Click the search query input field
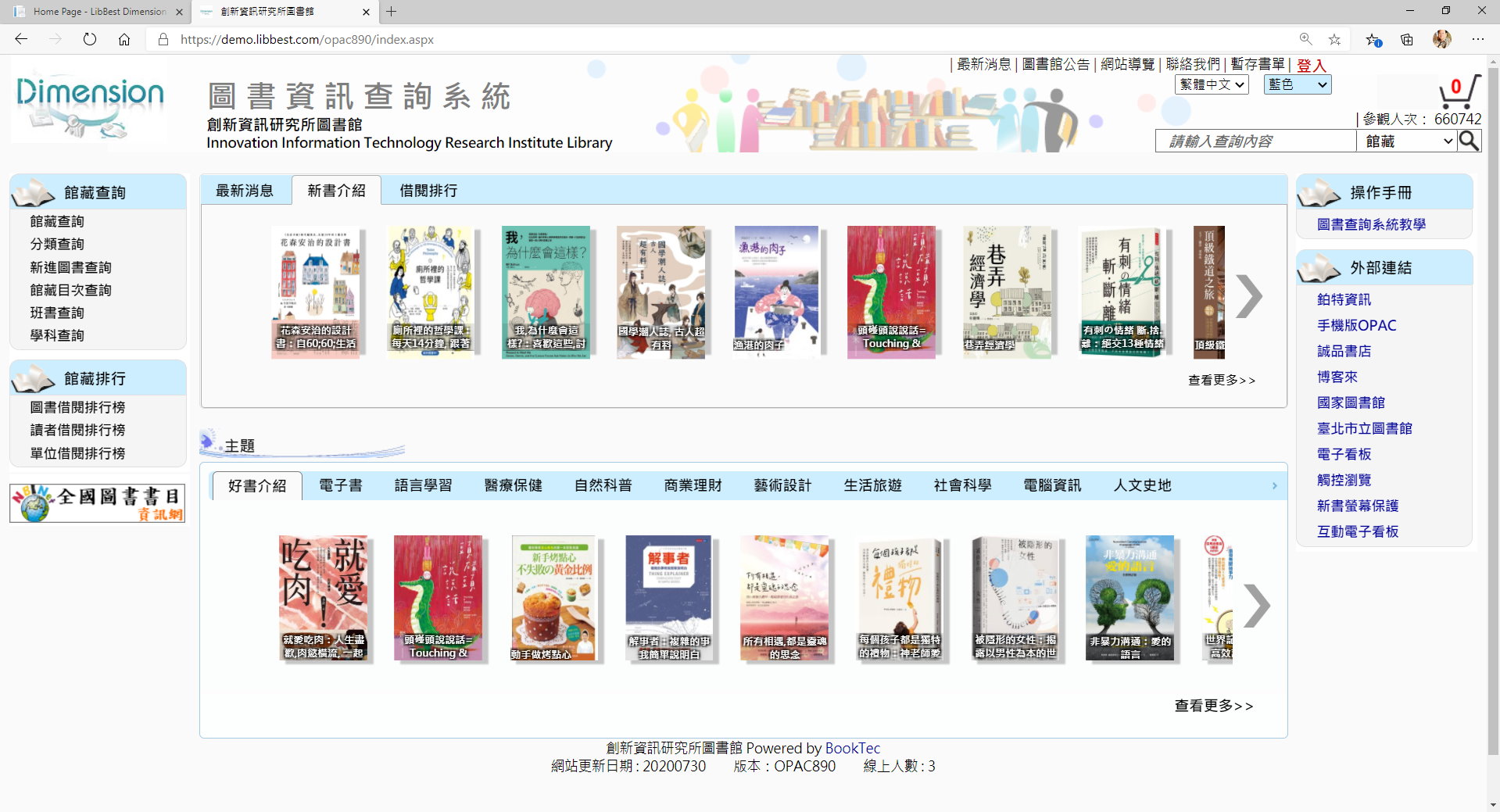This screenshot has height=812, width=1500. point(1255,141)
